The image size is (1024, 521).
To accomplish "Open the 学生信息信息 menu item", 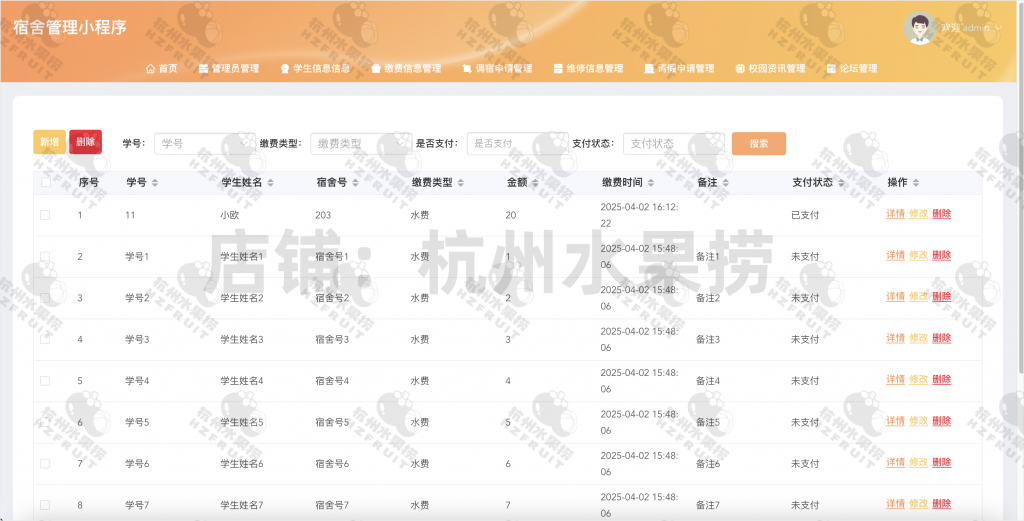I will (315, 69).
